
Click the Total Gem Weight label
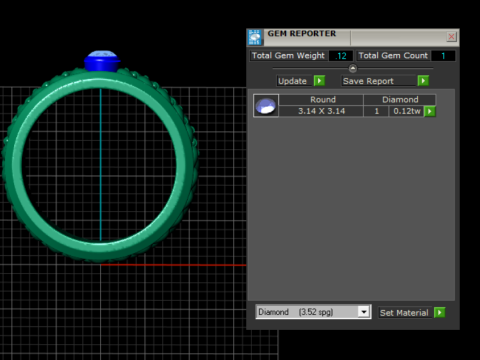288,56
